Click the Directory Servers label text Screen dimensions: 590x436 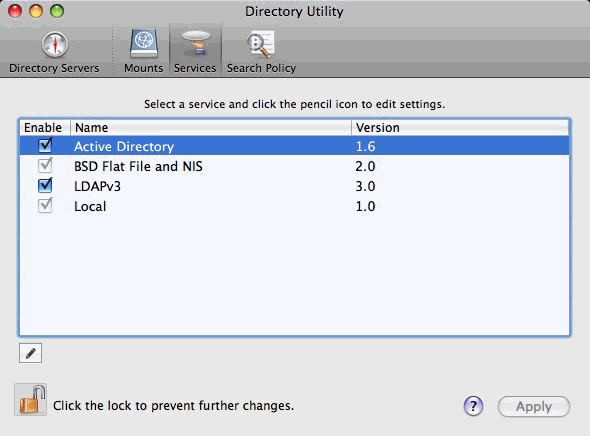coord(54,68)
